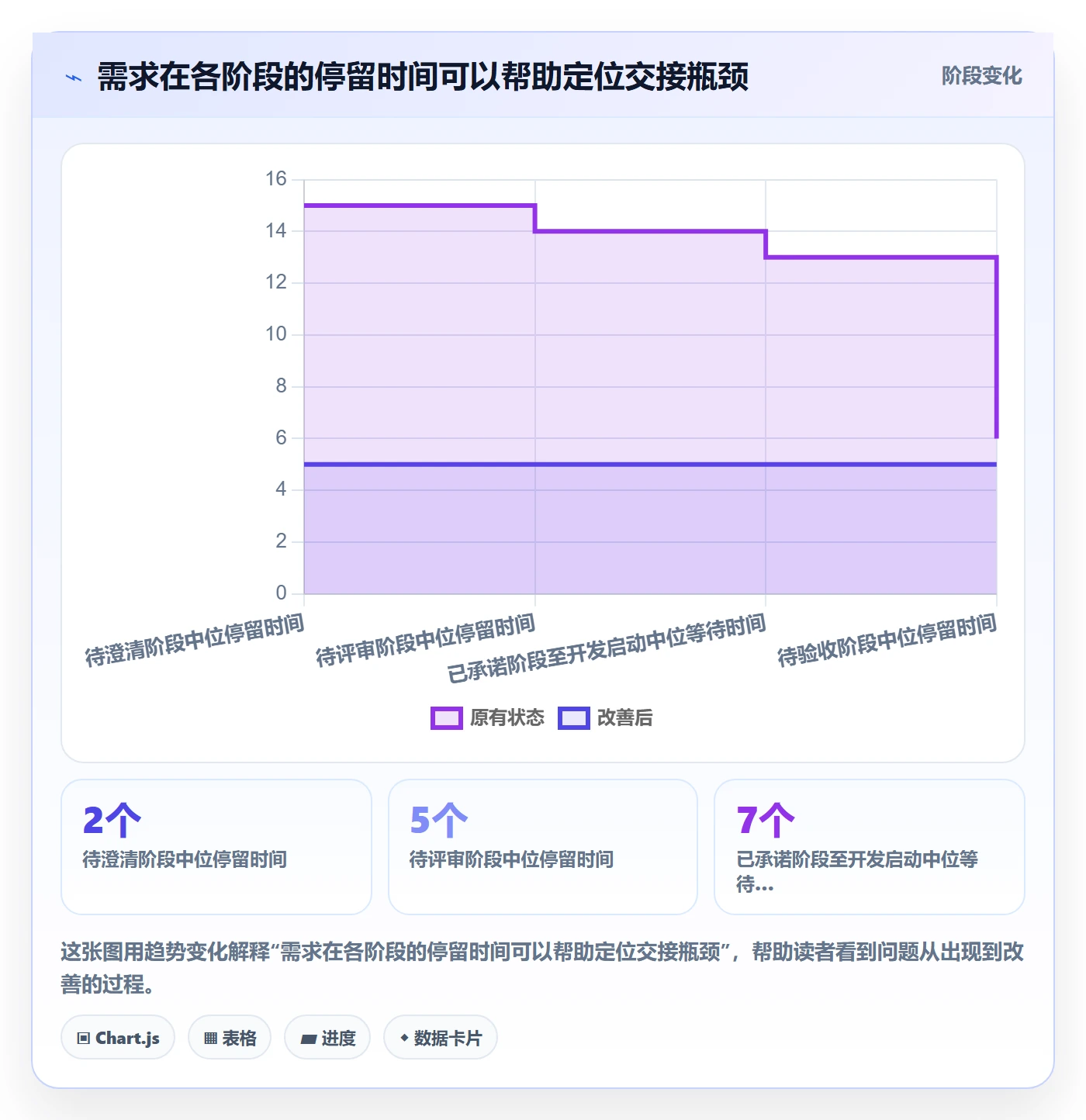Click the 进度 chip bar icon
The width and height of the screenshot is (1086, 1120).
[309, 1039]
